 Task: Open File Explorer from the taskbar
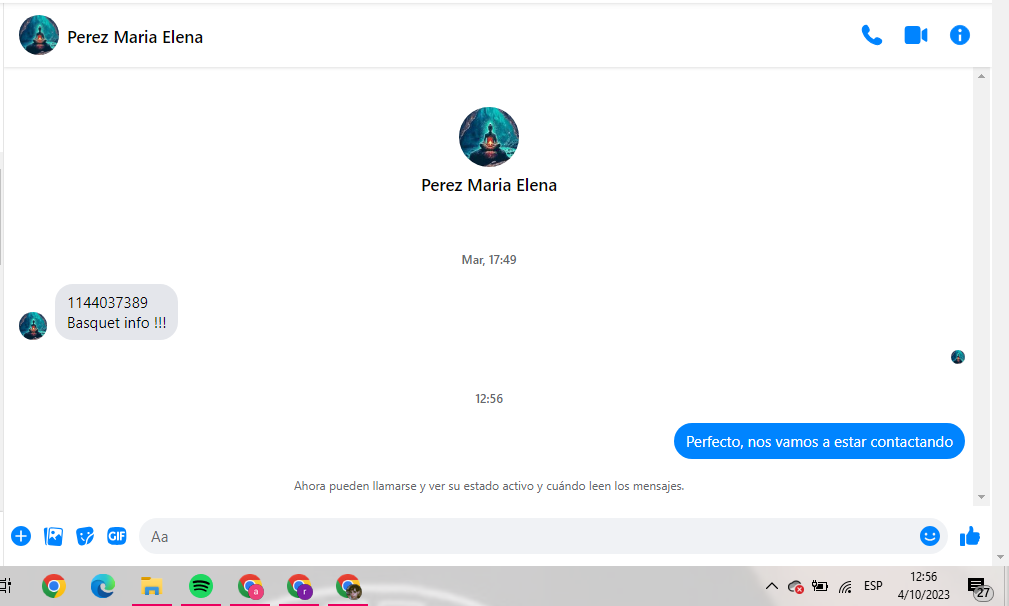[152, 586]
